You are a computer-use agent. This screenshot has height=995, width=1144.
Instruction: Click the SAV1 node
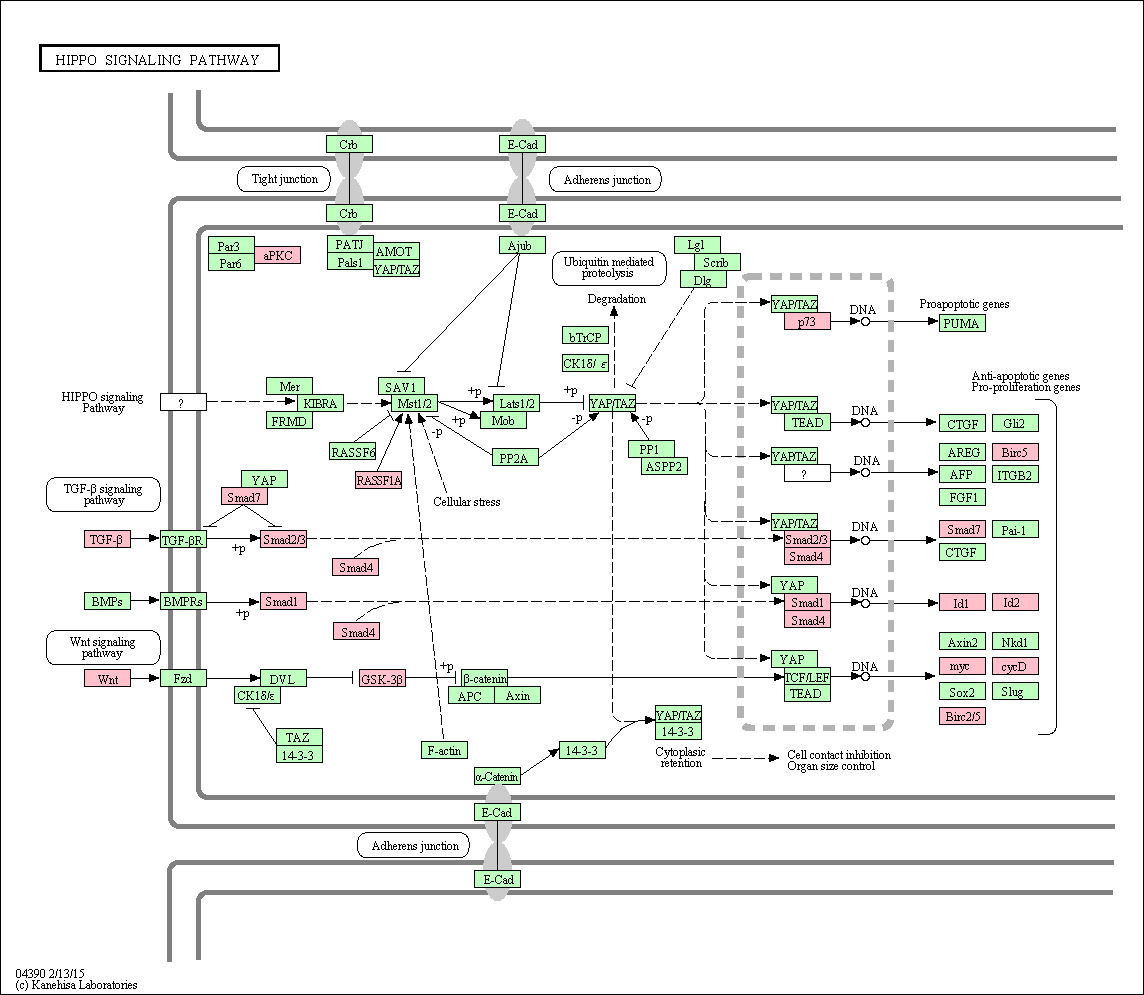click(401, 386)
